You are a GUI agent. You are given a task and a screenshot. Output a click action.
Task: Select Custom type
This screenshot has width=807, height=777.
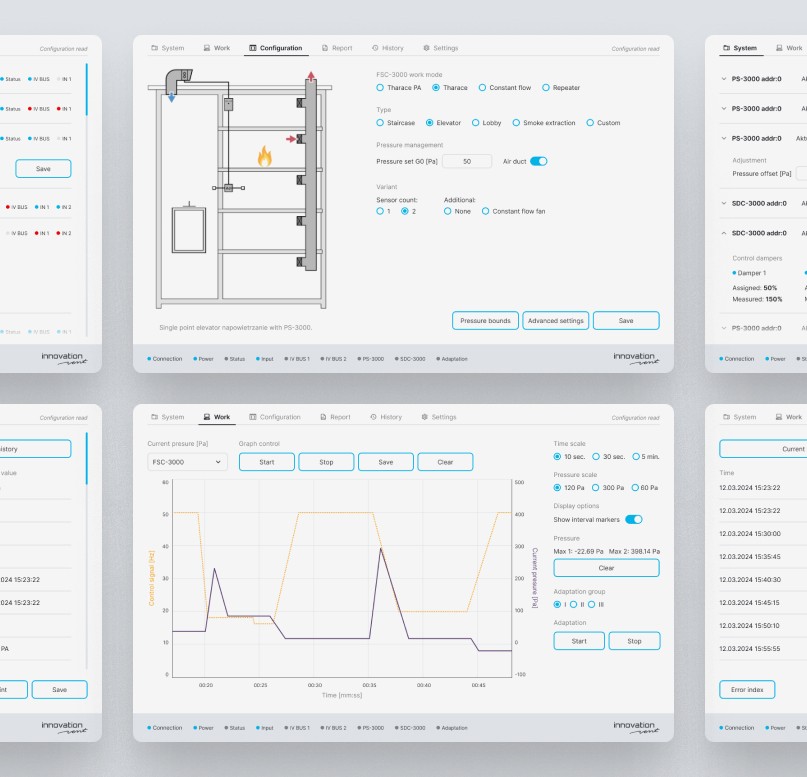603,122
